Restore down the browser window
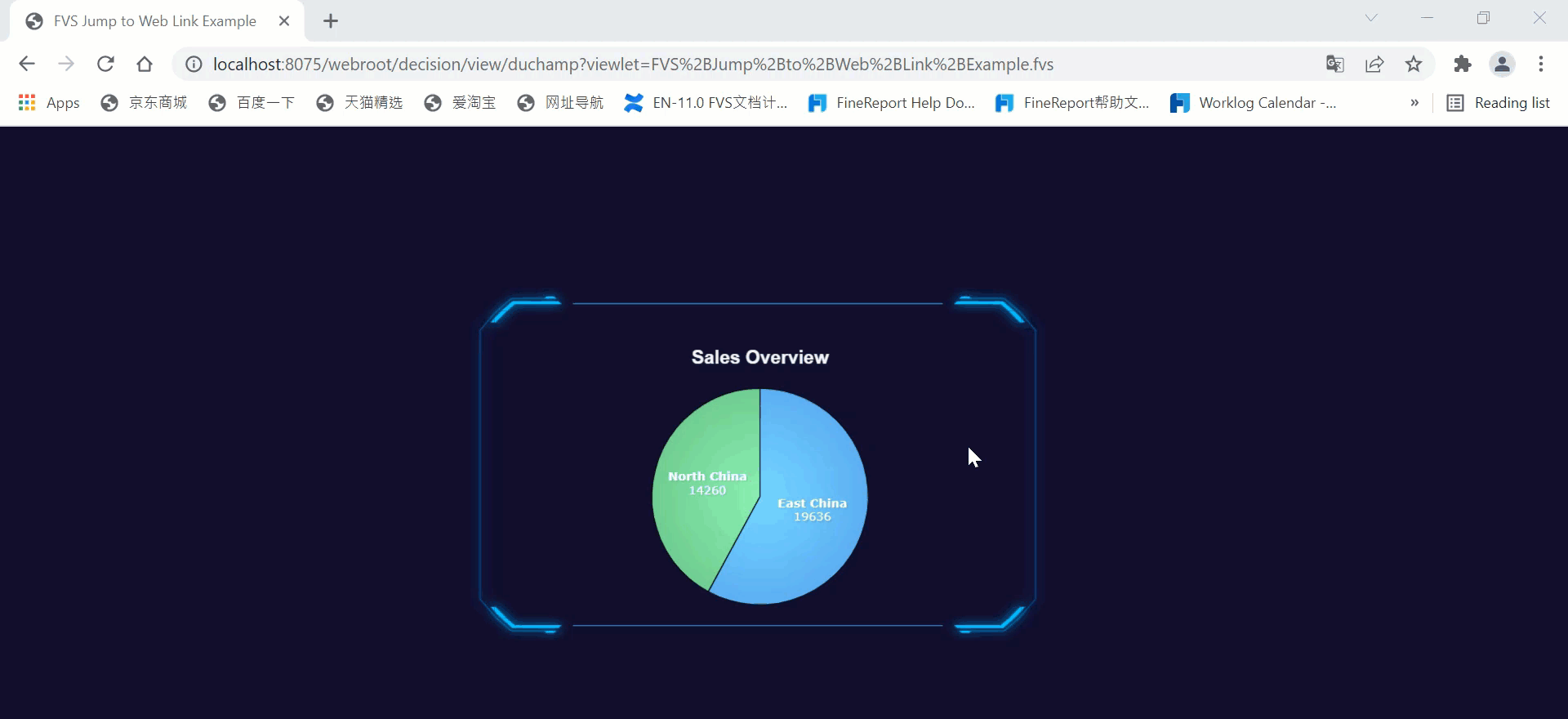This screenshot has height=719, width=1568. [1483, 18]
